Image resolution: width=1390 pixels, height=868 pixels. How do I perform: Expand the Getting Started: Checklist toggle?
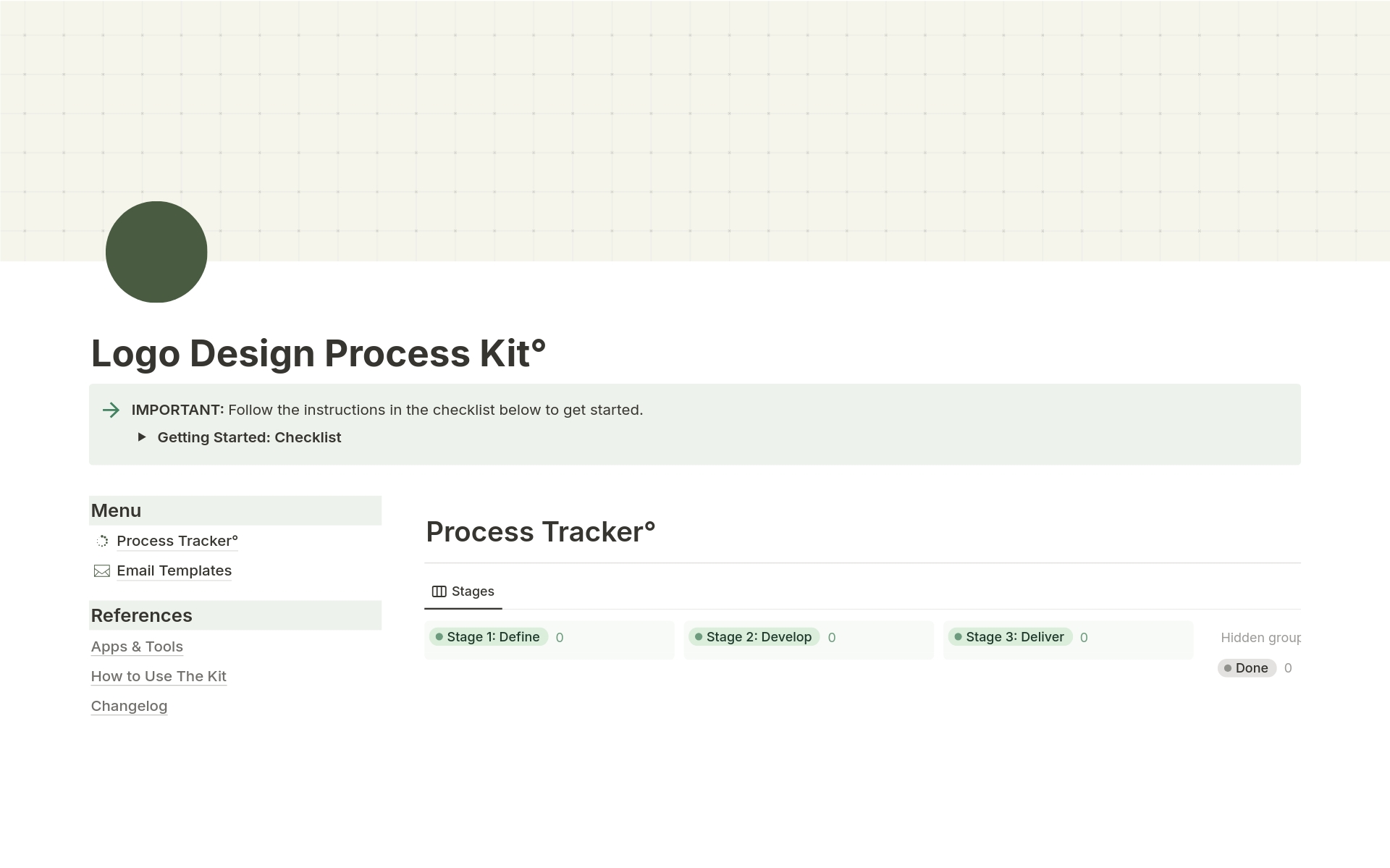(142, 437)
